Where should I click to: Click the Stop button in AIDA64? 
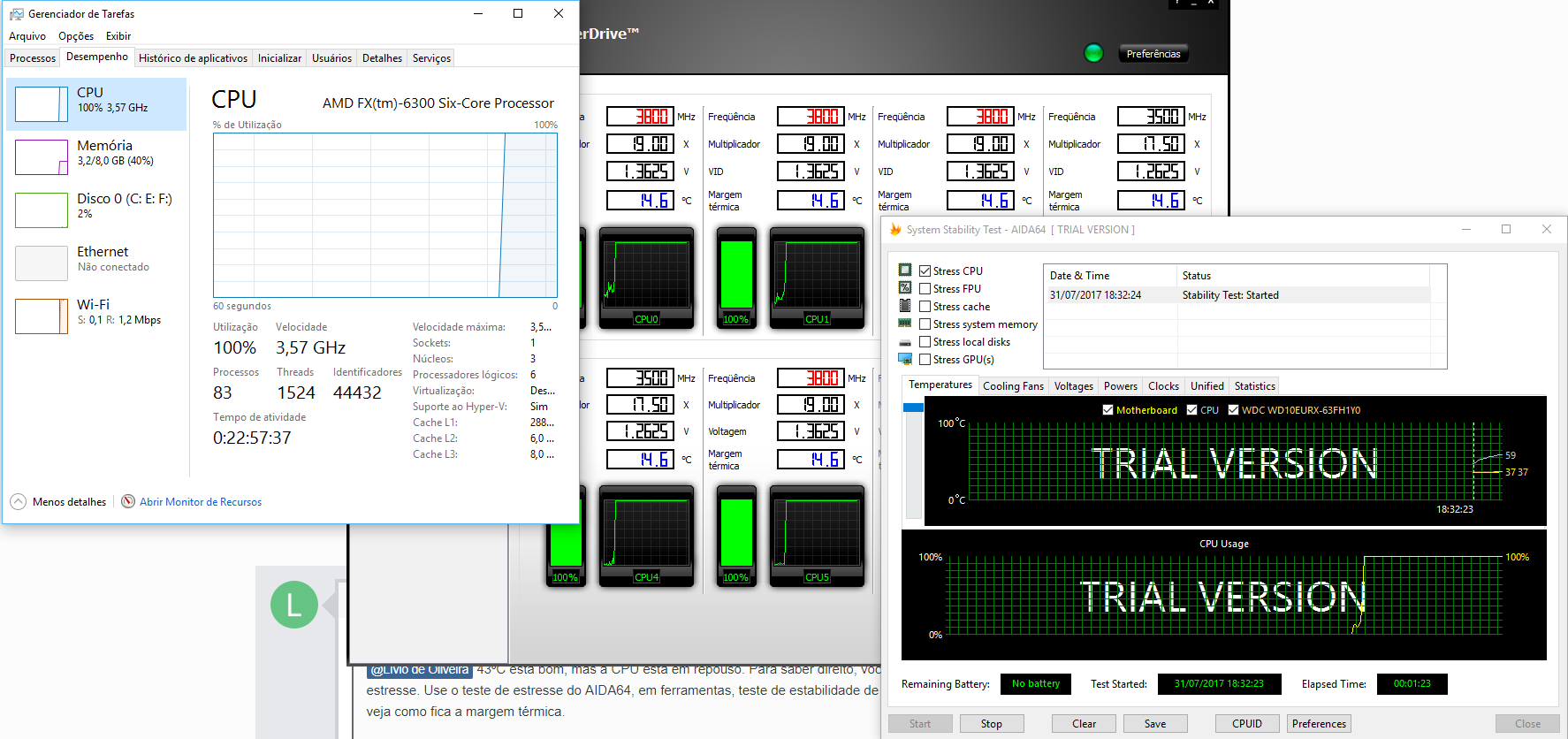click(x=992, y=724)
